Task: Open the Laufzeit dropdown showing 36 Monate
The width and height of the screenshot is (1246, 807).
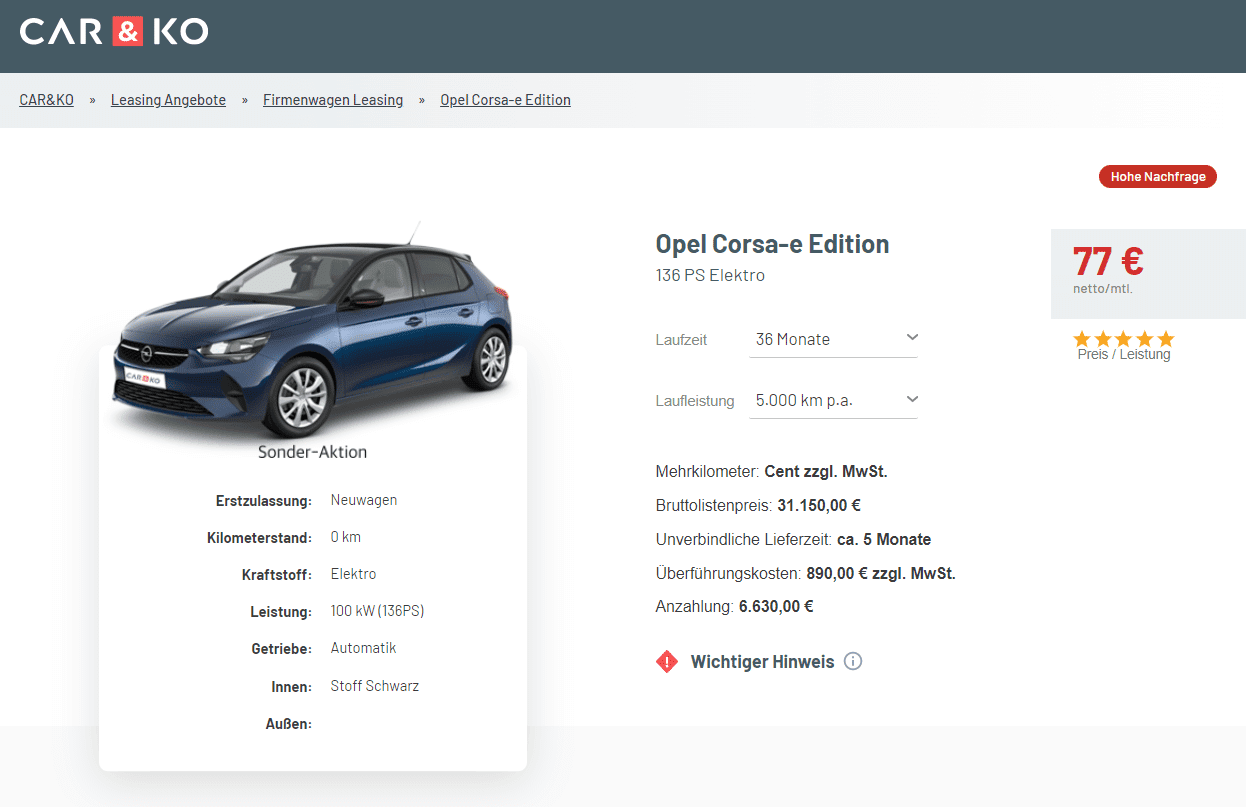Action: (833, 339)
